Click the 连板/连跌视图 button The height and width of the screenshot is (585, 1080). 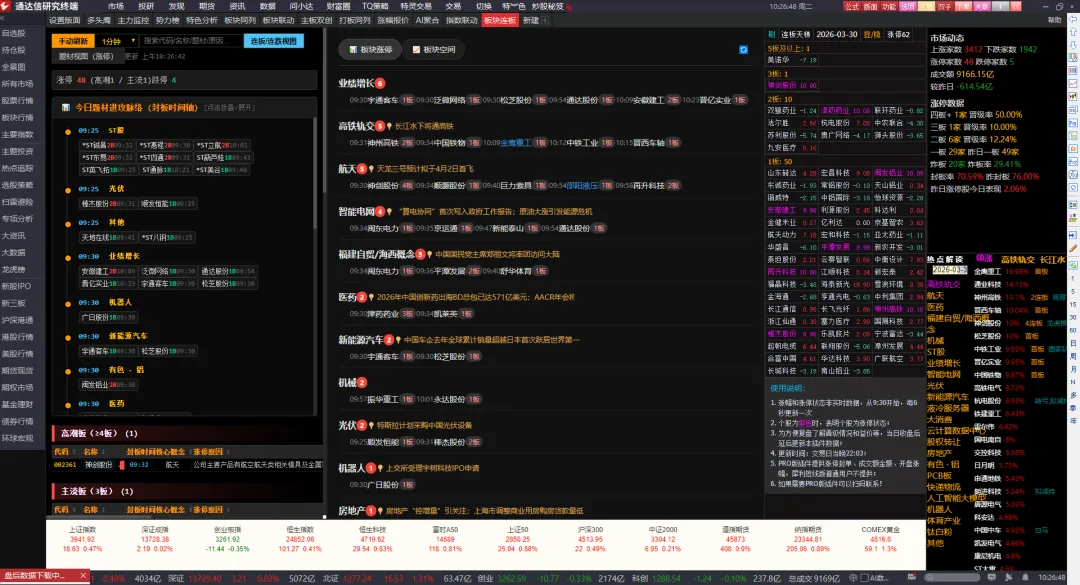pyautogui.click(x=273, y=41)
